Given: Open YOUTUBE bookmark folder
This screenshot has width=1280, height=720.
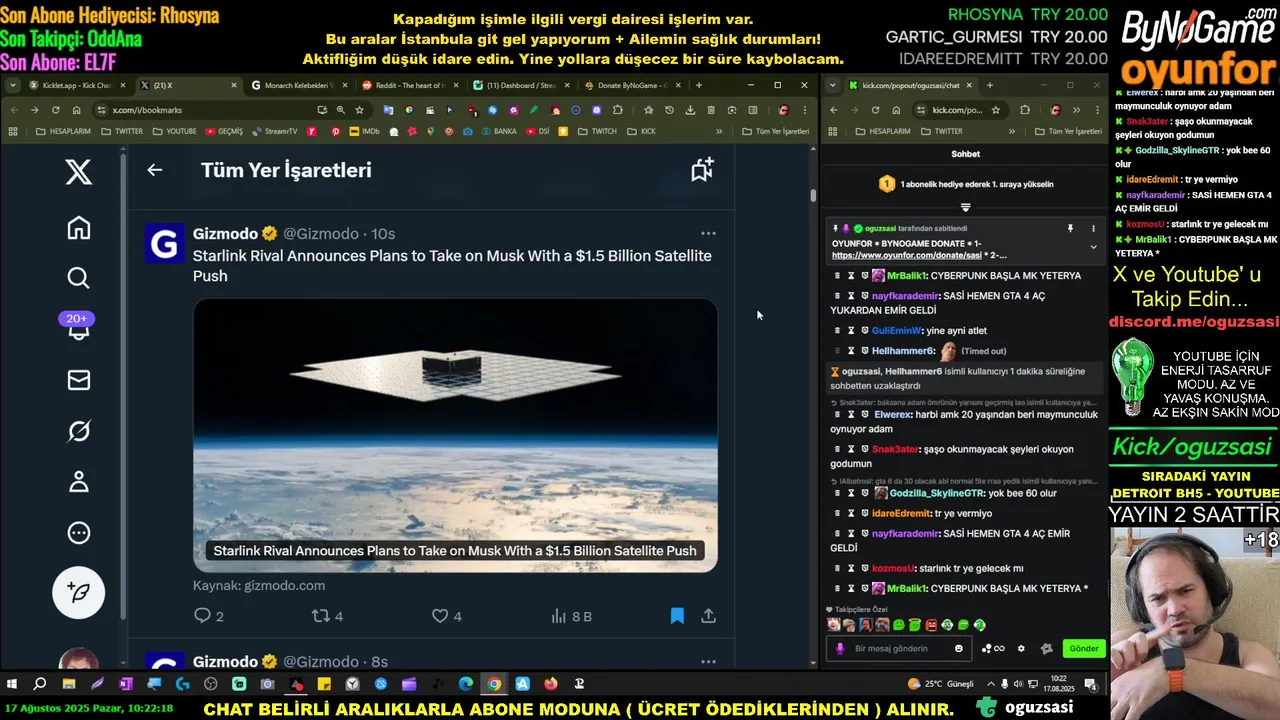Looking at the screenshot, I should pyautogui.click(x=174, y=131).
